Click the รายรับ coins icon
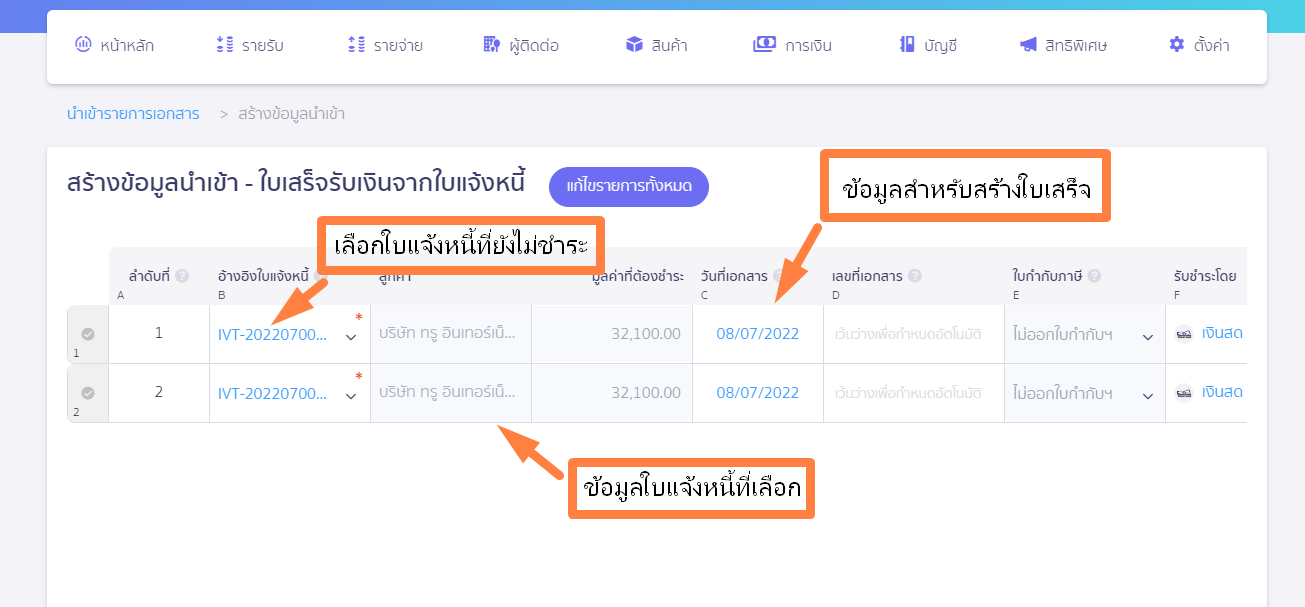 (225, 45)
